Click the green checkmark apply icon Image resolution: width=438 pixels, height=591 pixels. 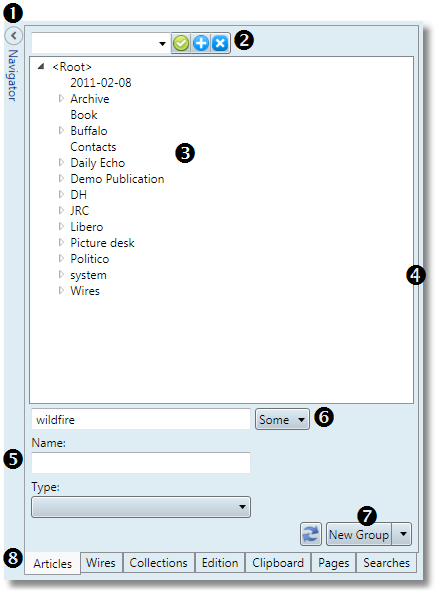coord(181,43)
